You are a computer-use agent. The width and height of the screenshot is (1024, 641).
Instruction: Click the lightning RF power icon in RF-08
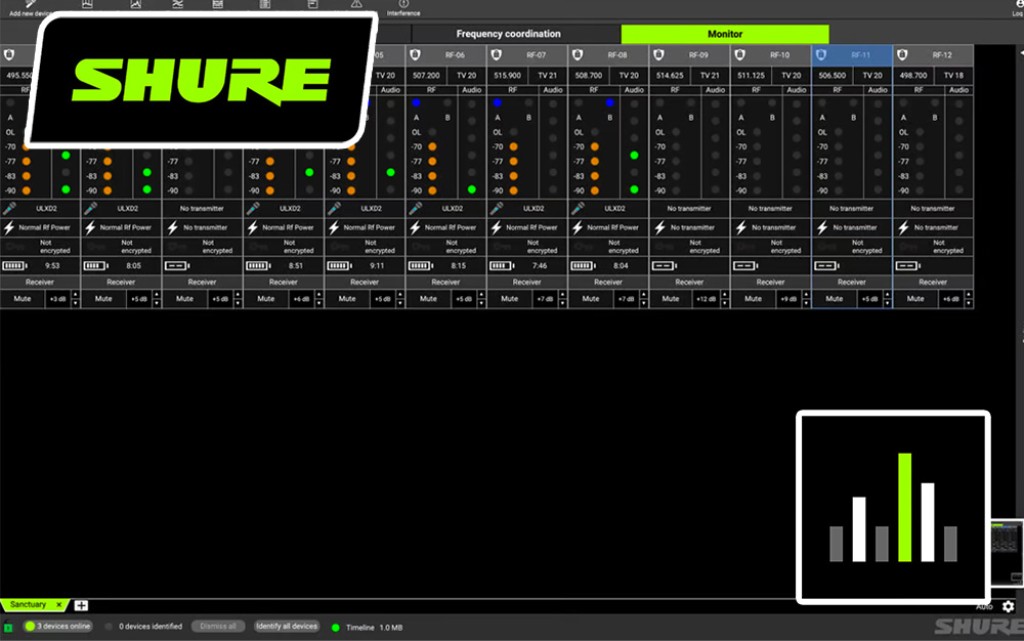click(578, 228)
